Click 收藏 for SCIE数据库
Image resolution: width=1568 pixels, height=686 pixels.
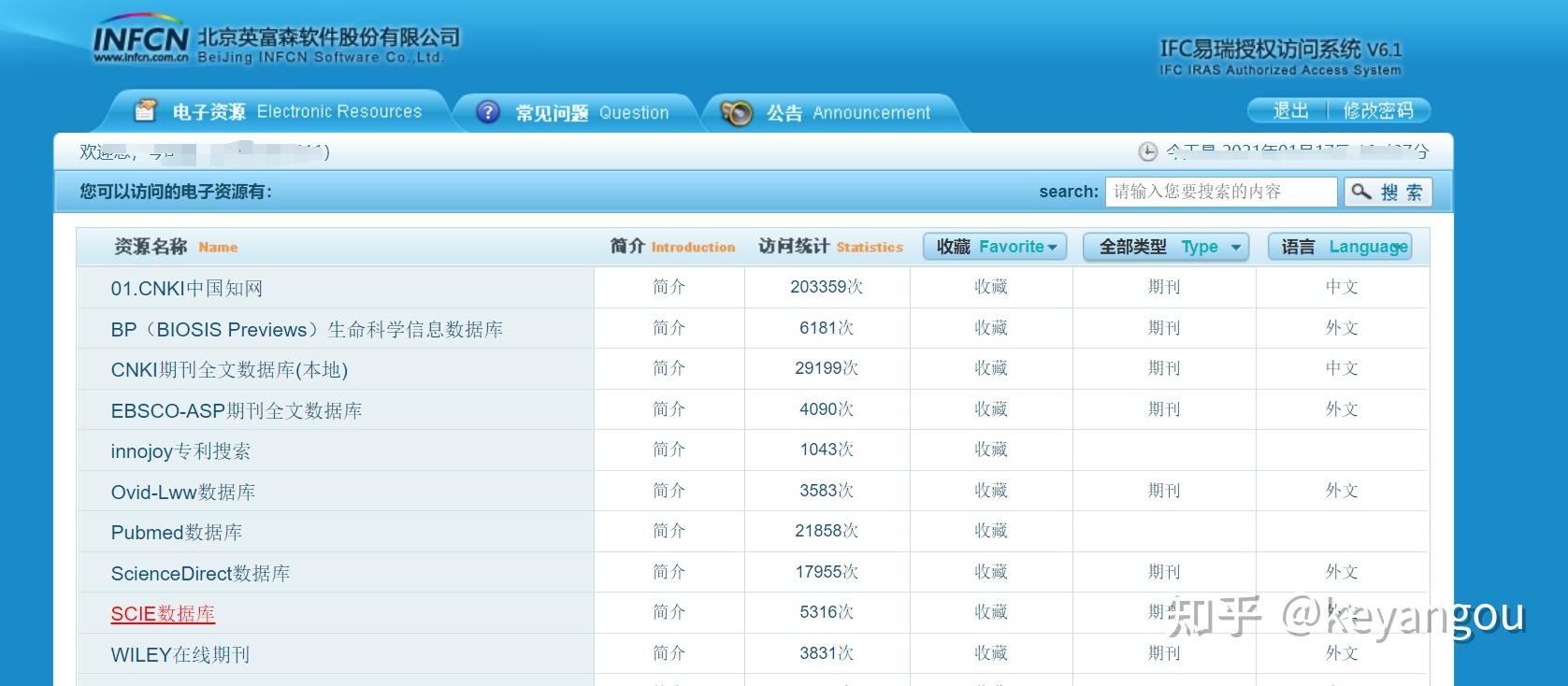[991, 612]
